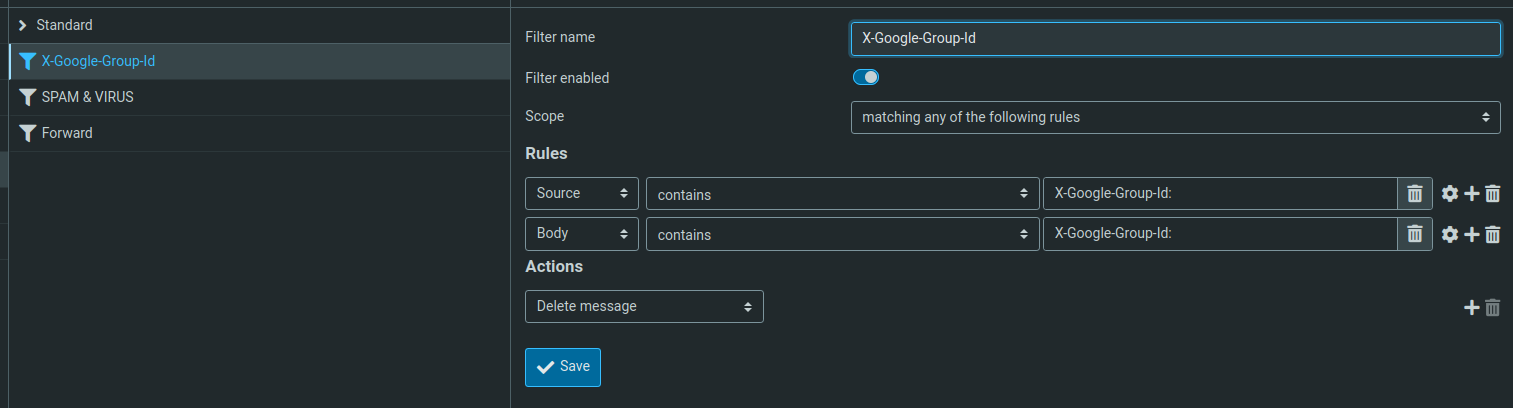
Task: Select the X-Google-Group-Id filter in list
Action: point(98,61)
